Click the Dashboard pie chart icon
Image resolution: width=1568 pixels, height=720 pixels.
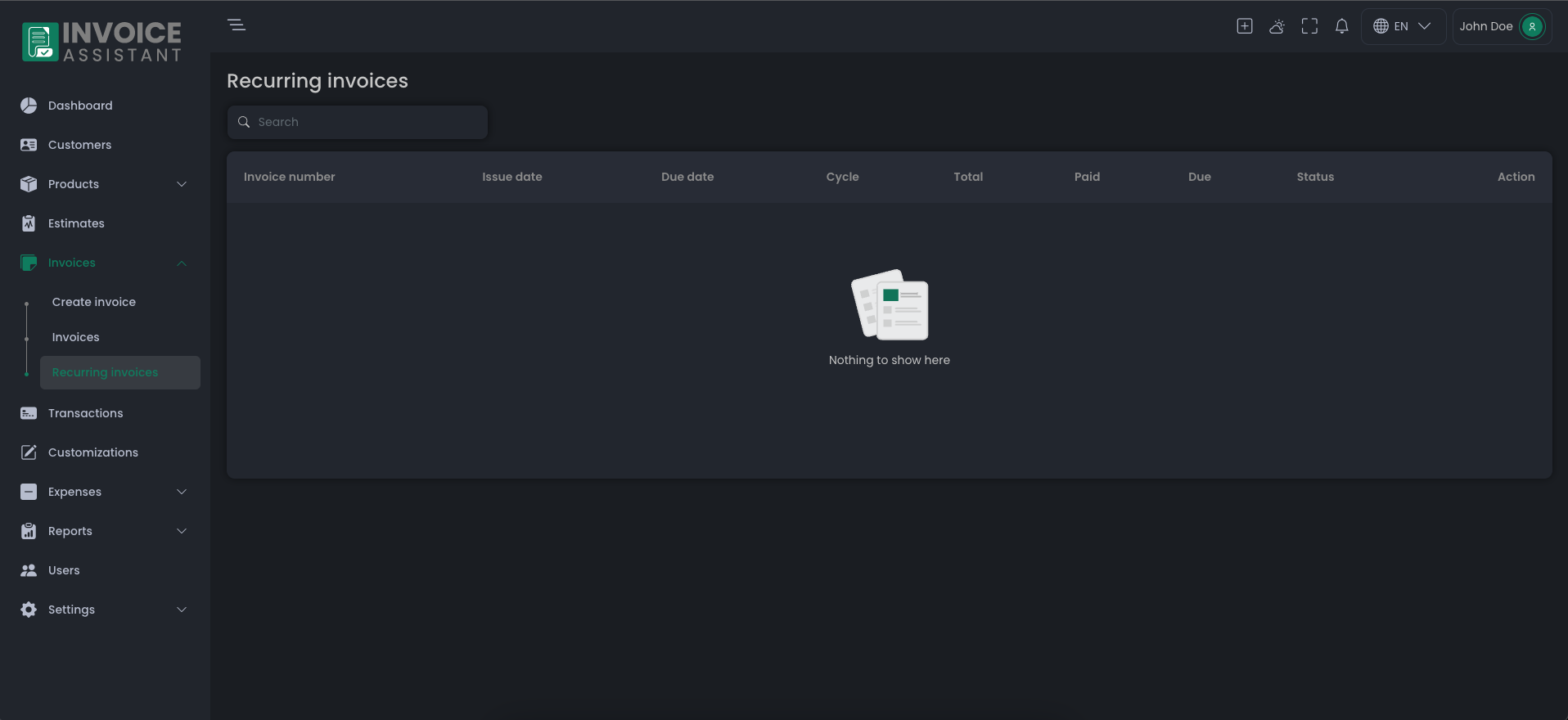[29, 106]
